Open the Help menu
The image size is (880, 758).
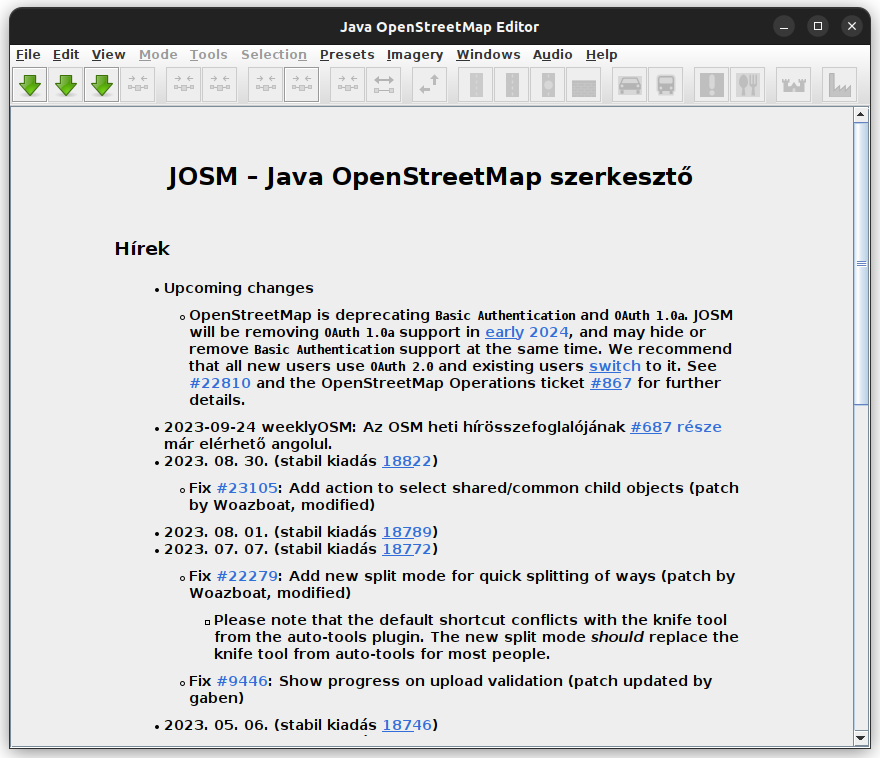(x=602, y=54)
